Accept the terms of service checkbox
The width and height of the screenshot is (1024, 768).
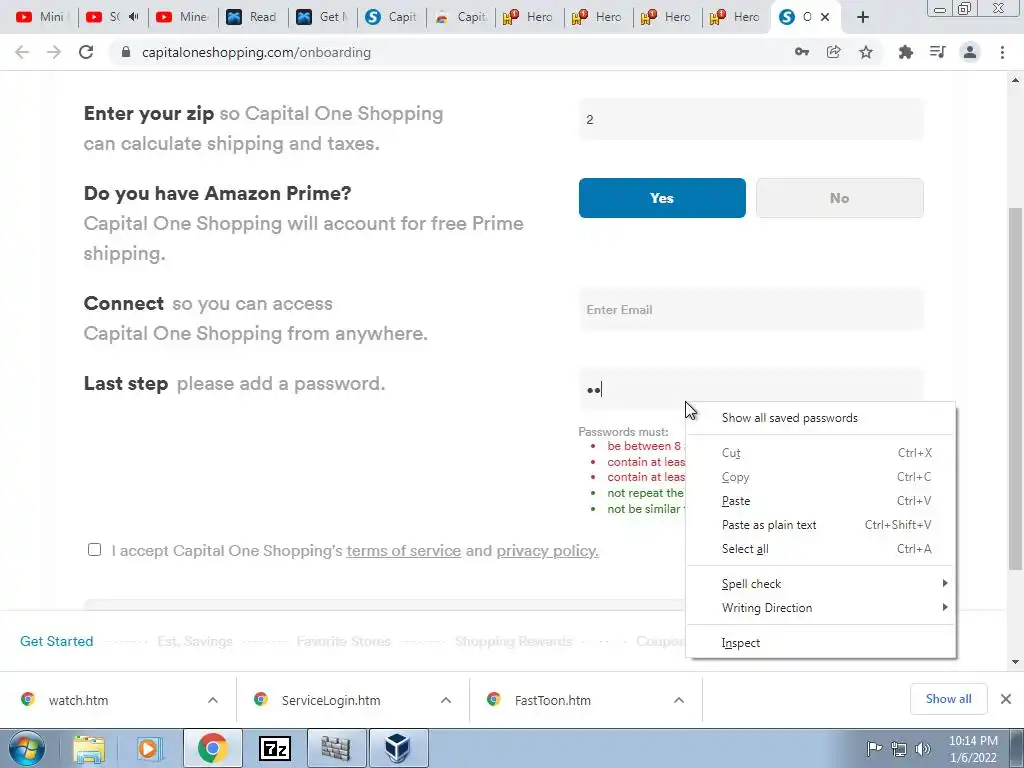95,550
